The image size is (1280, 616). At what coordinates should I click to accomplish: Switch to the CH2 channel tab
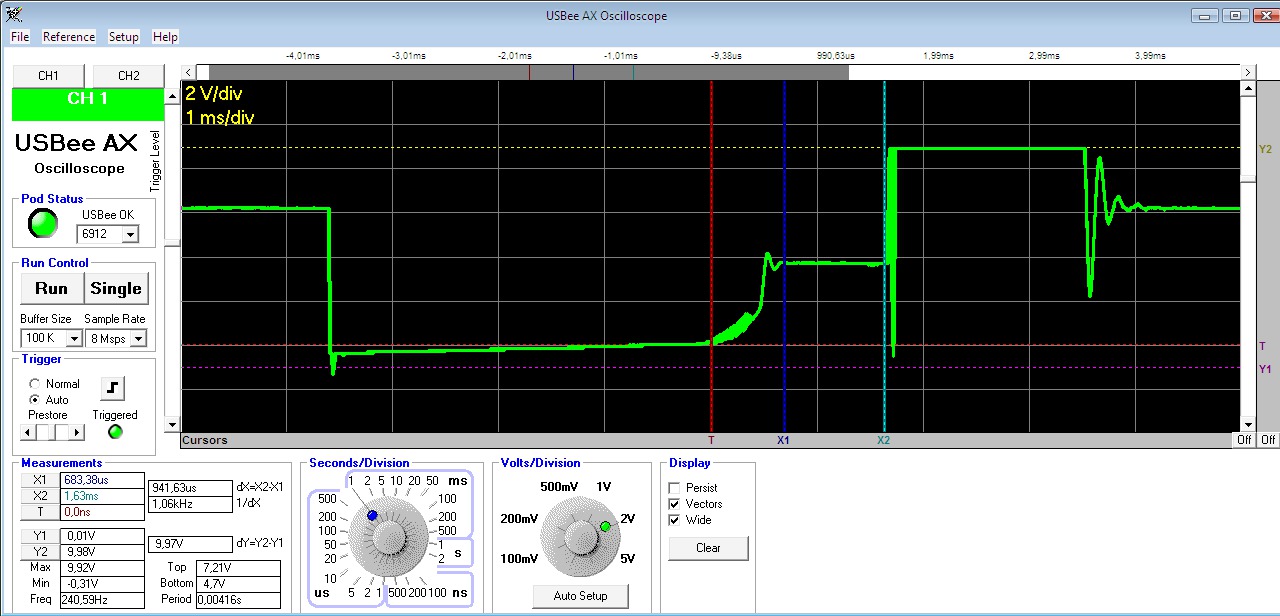pyautogui.click(x=128, y=76)
